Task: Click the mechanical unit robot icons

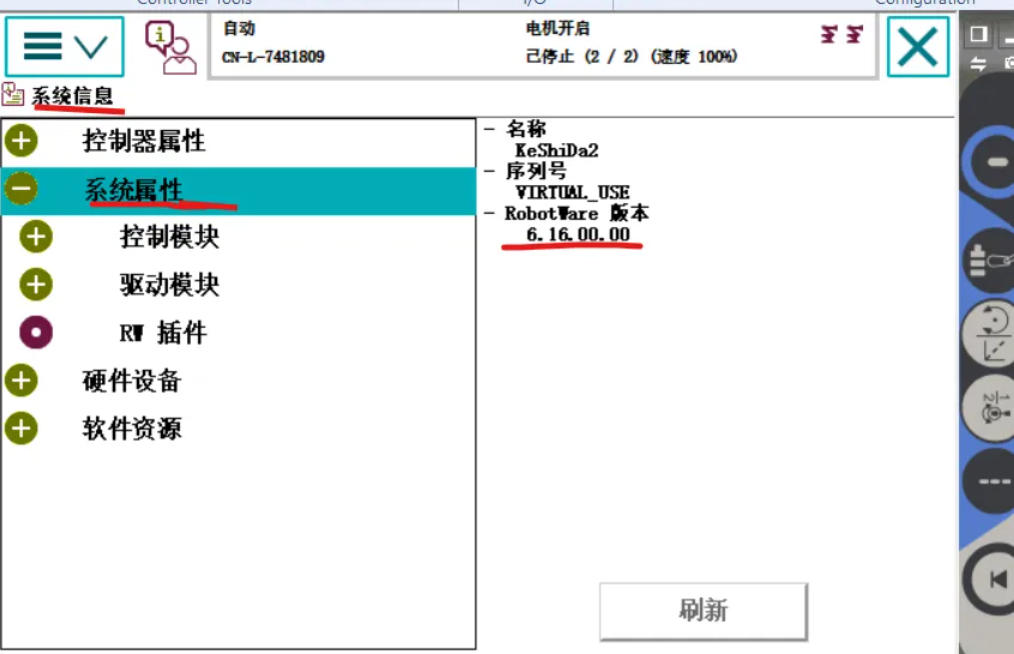Action: click(x=841, y=35)
